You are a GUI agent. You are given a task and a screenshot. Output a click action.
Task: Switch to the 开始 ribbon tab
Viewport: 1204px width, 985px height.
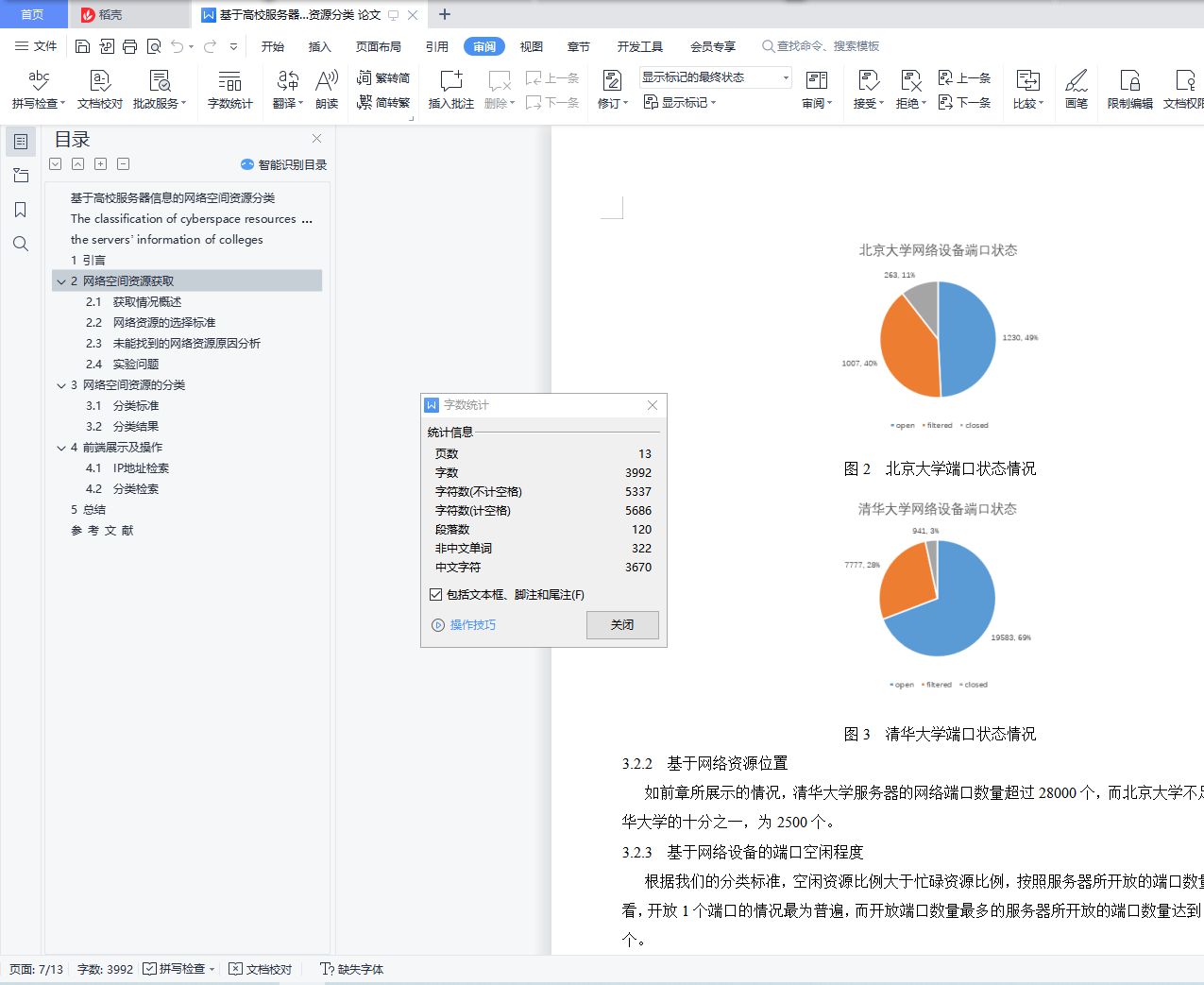click(273, 46)
